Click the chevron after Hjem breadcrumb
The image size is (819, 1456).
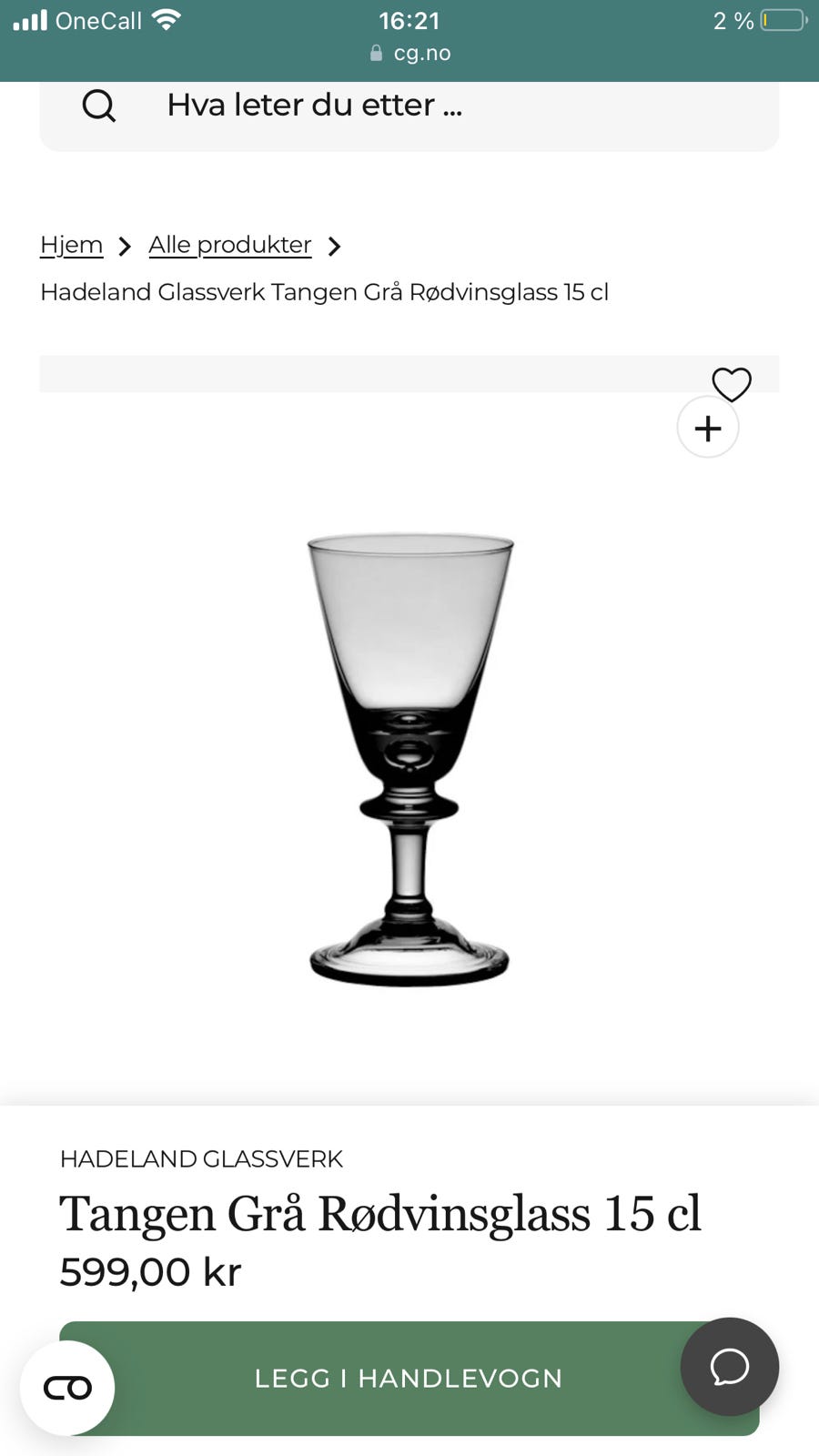coord(125,247)
